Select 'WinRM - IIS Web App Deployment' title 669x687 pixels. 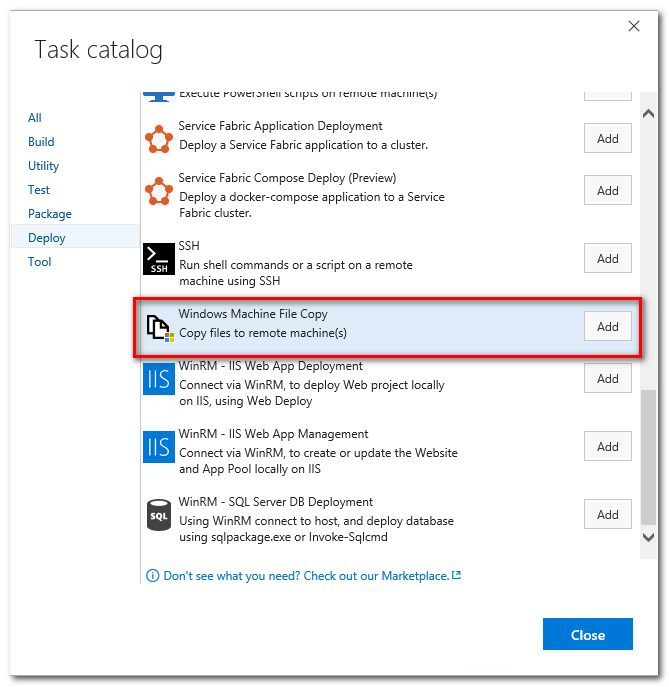pyautogui.click(x=271, y=366)
